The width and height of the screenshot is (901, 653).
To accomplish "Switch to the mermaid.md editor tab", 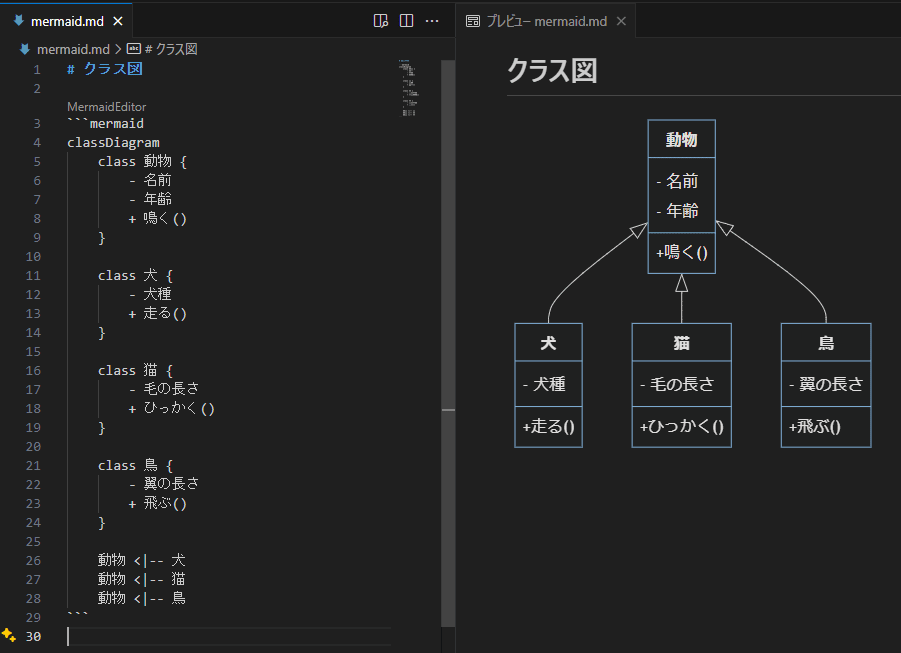I will coord(67,21).
